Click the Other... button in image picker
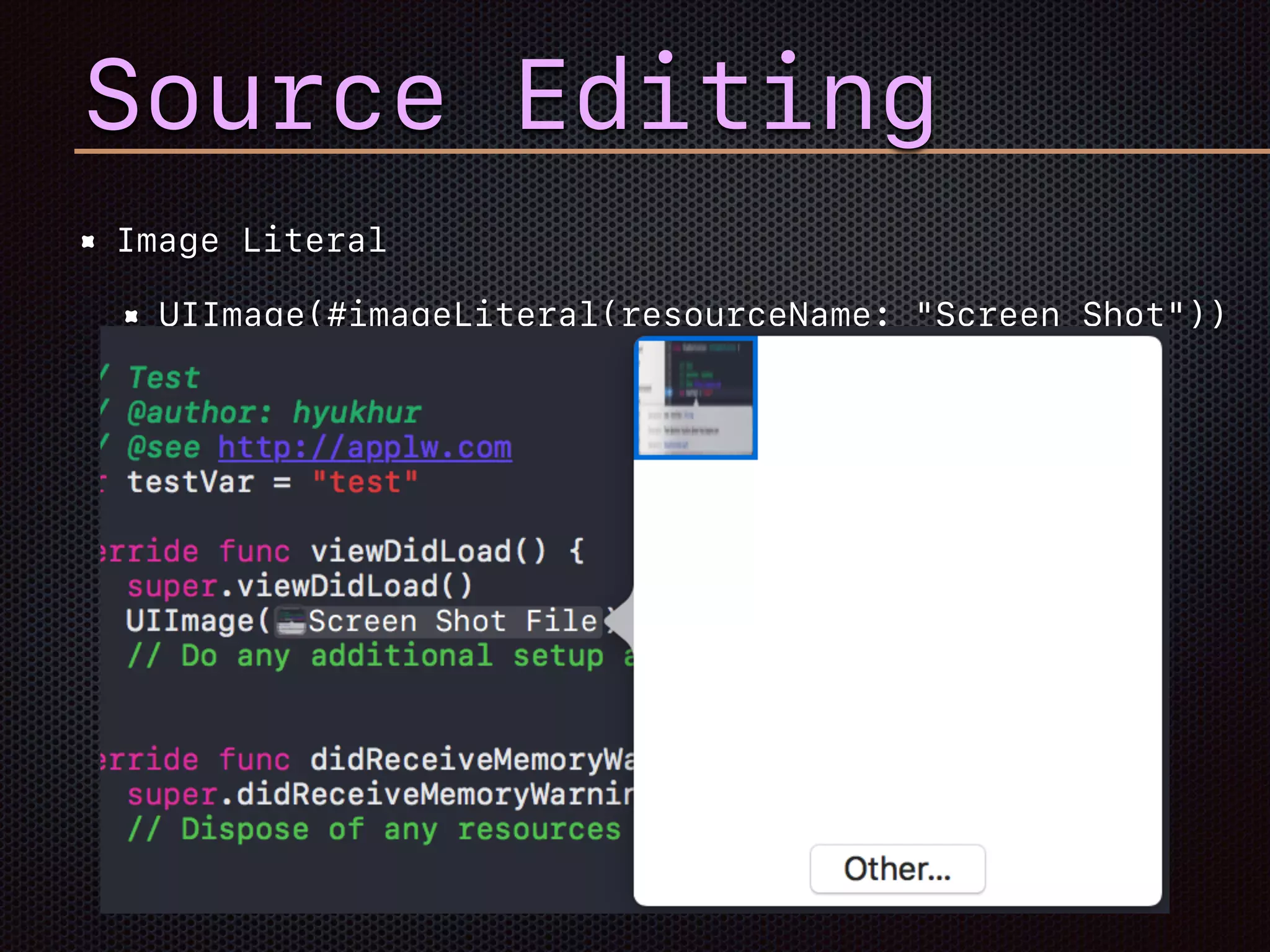Image resolution: width=1270 pixels, height=952 pixels. point(897,868)
